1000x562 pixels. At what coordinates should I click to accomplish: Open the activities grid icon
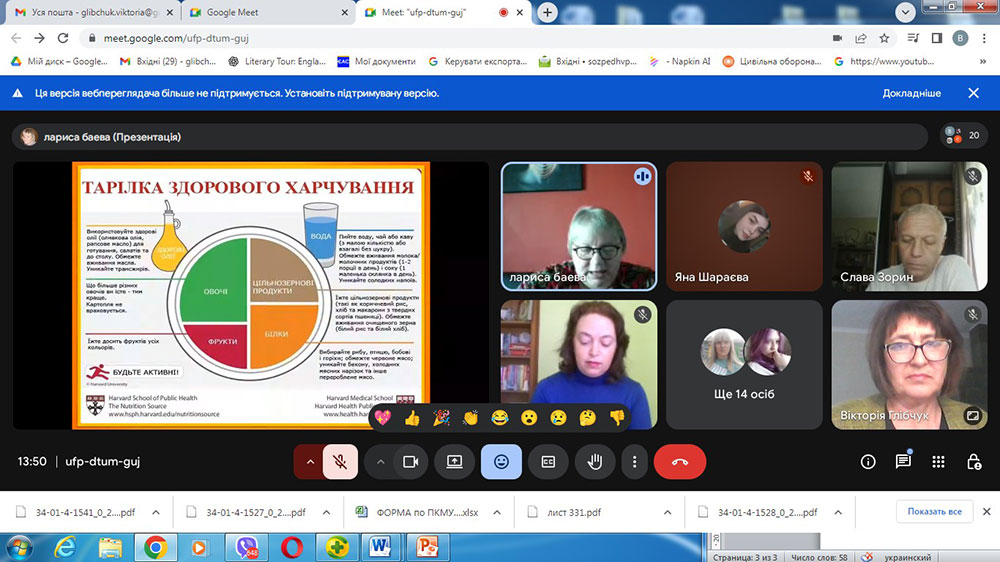938,462
